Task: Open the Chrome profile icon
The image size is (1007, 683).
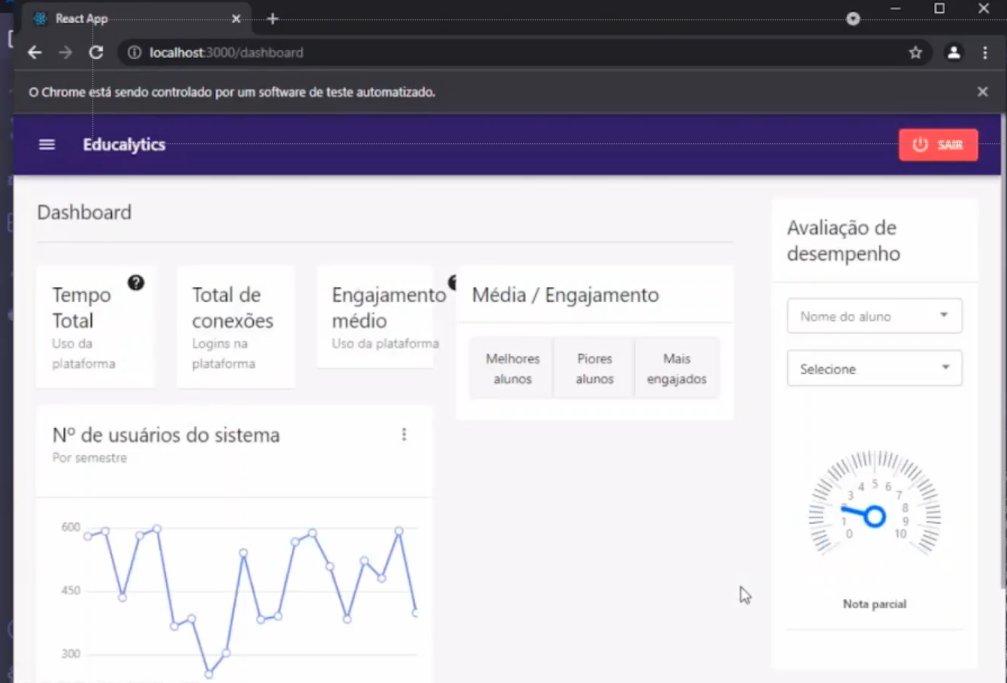Action: tap(954, 53)
